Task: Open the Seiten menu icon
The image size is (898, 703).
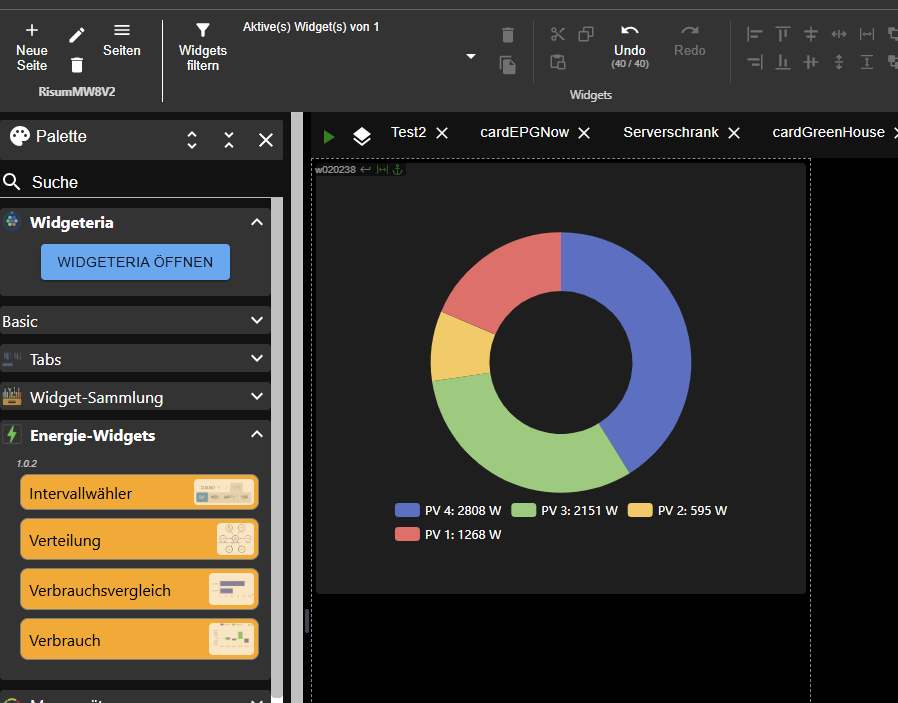Action: 122,31
